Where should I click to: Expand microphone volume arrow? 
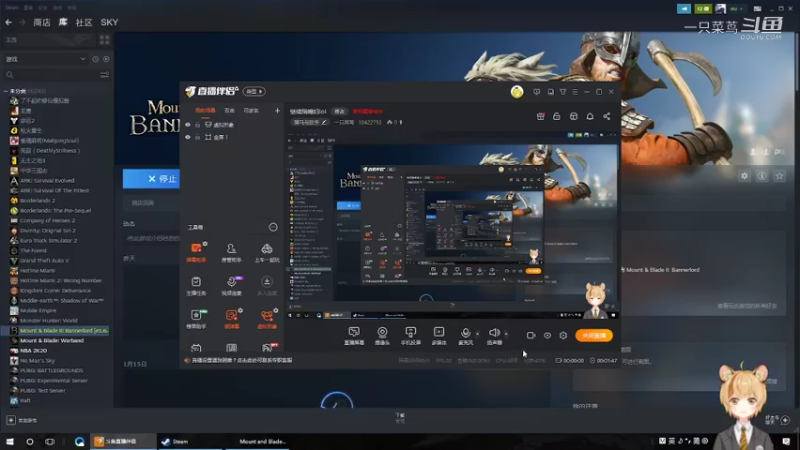coord(478,334)
